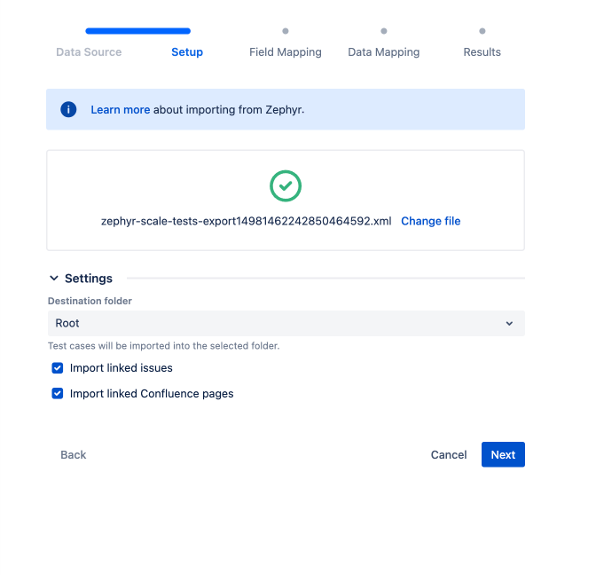Open the Destination folder Root dropdown
The height and width of the screenshot is (575, 613).
[x=285, y=323]
